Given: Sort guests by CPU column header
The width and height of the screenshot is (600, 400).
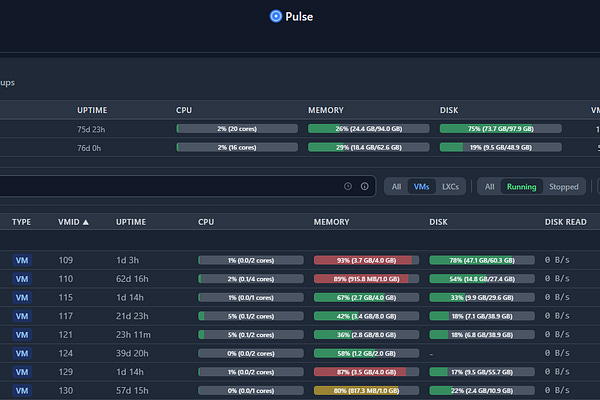Looking at the screenshot, I should point(206,222).
